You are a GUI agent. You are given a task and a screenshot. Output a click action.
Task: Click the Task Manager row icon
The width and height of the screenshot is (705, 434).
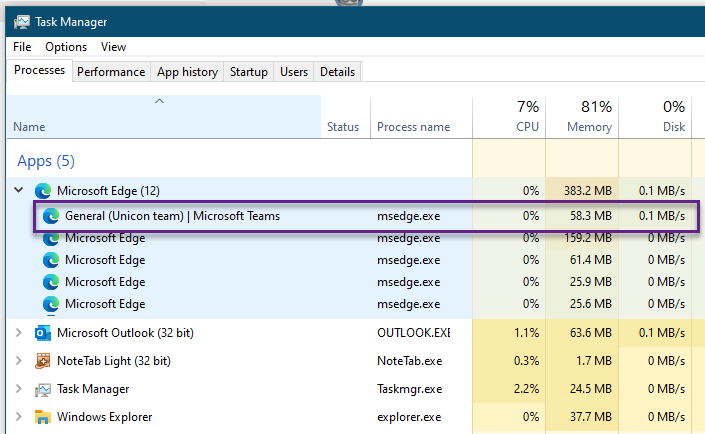[x=43, y=389]
